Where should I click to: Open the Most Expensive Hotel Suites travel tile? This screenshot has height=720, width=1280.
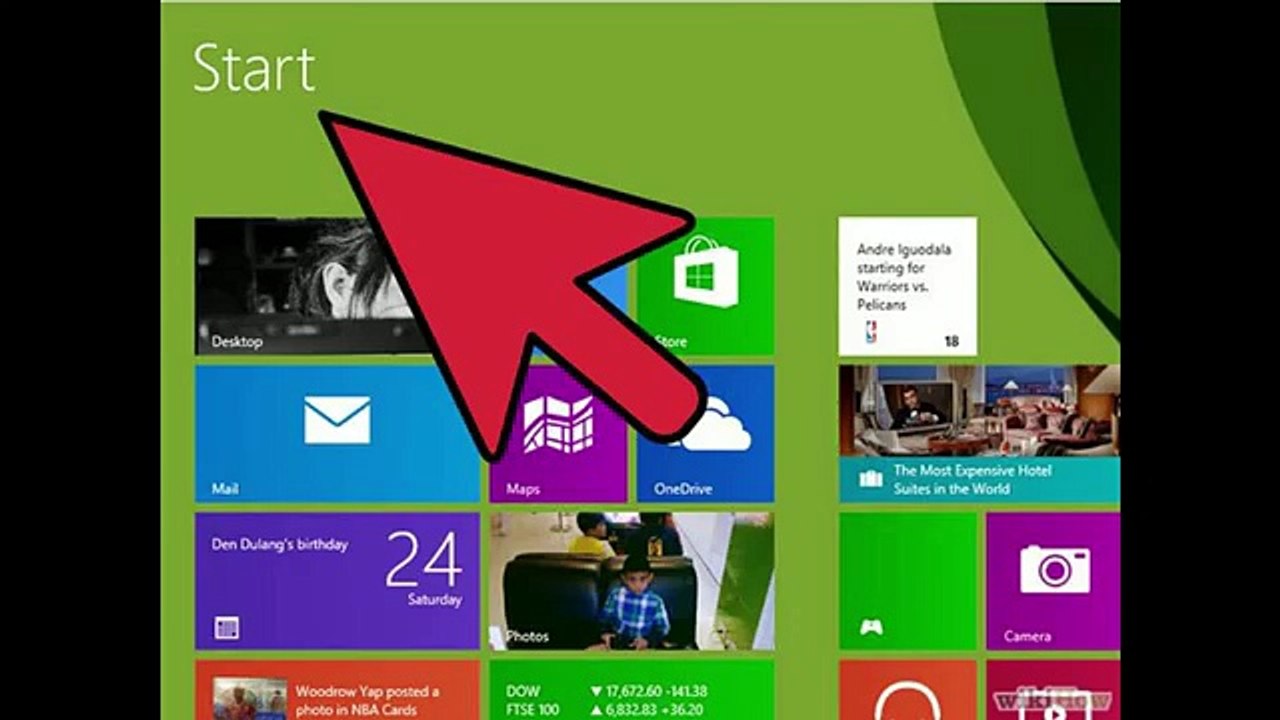point(979,433)
